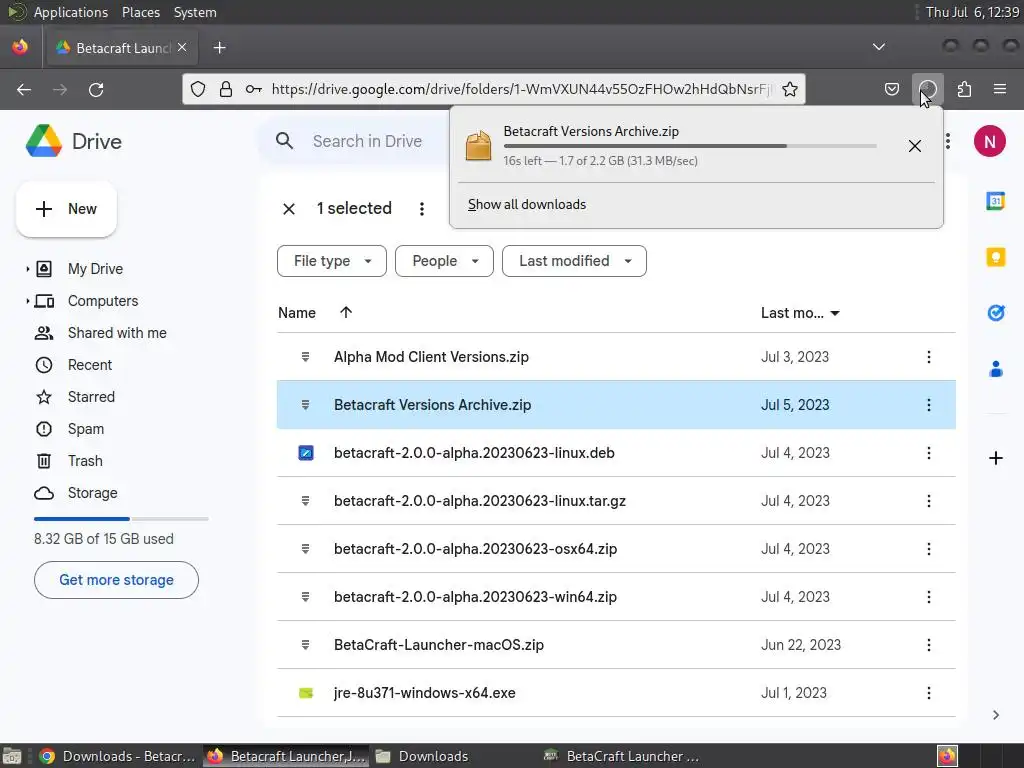Select betacraft-2.0.0-alpha.20230623-linux.deb file row
This screenshot has width=1024, height=768.
tap(474, 453)
